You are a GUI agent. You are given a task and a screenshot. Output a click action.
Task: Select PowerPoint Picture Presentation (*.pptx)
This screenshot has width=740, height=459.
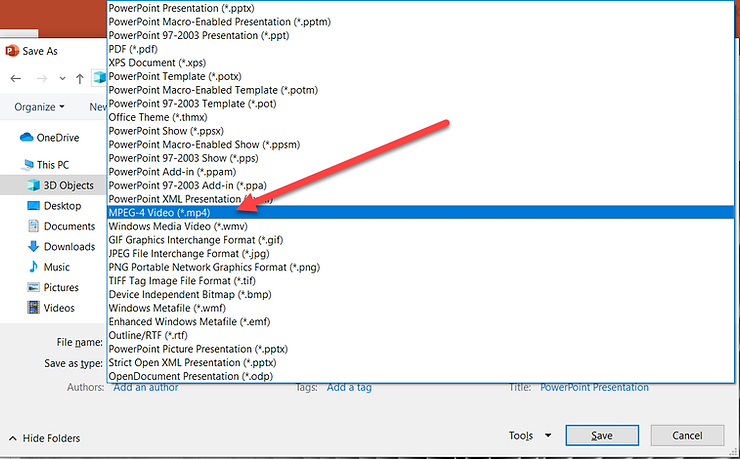[x=420, y=349]
